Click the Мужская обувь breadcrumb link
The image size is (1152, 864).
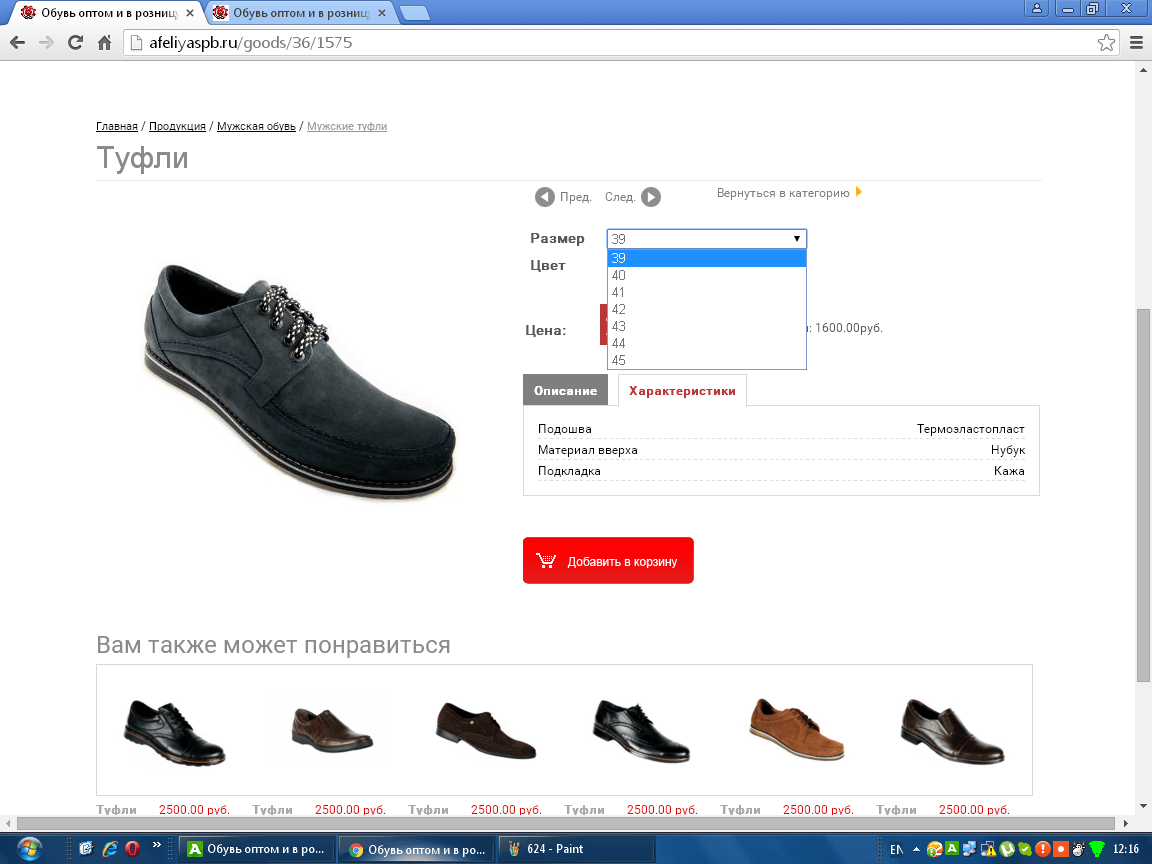pyautogui.click(x=256, y=126)
